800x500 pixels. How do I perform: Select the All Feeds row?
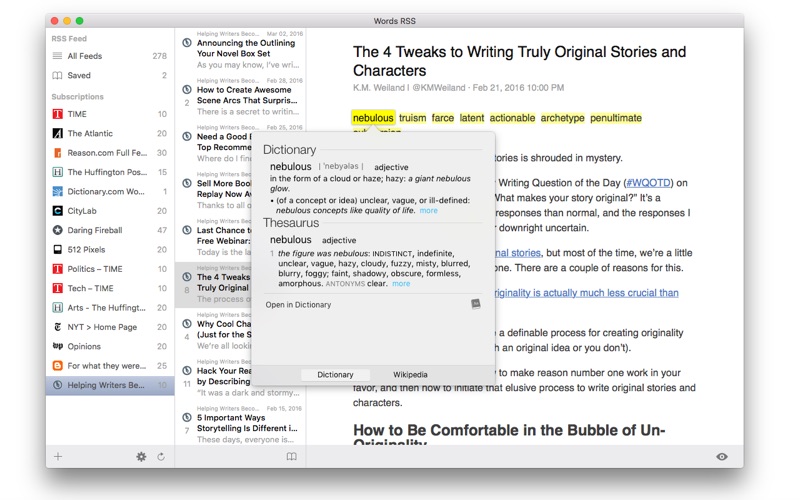point(110,56)
